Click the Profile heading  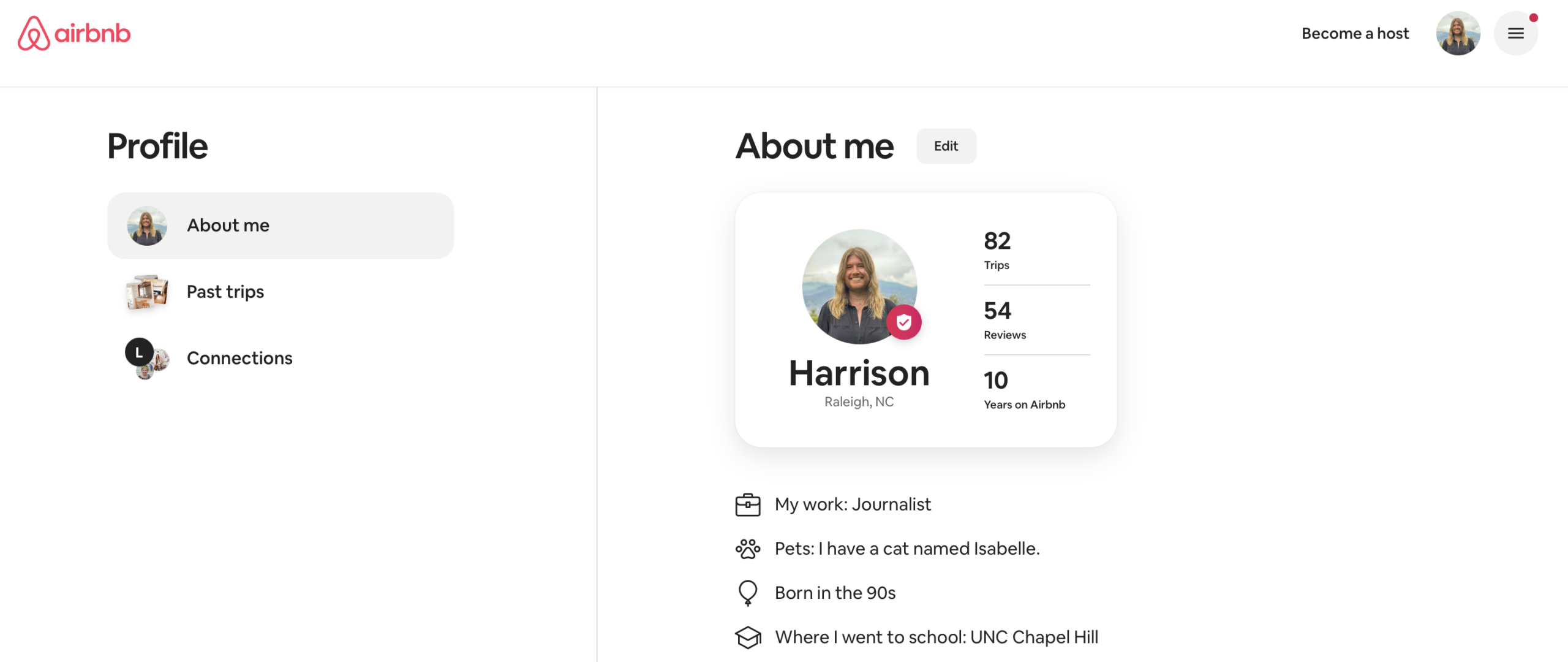click(157, 146)
